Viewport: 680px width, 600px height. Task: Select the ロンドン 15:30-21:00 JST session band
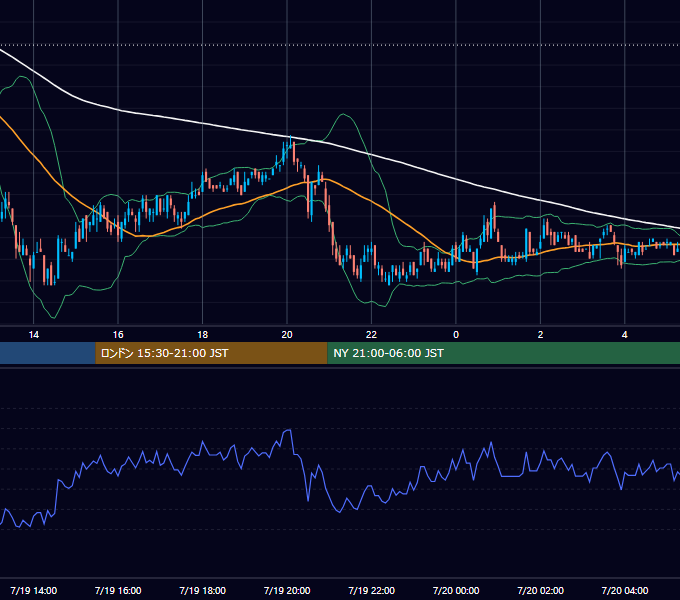(211, 353)
